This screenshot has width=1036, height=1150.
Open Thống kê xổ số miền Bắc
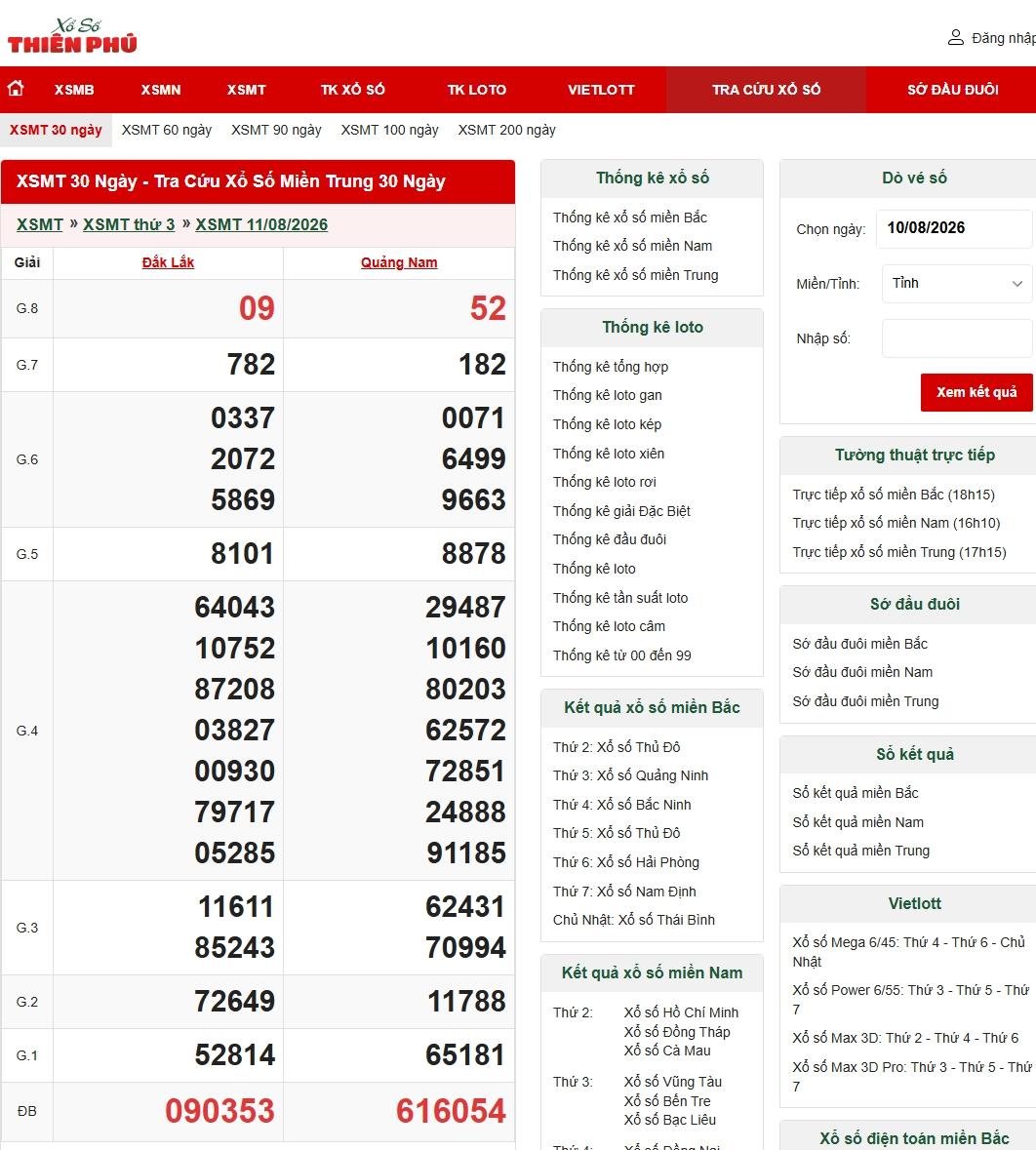[x=629, y=218]
